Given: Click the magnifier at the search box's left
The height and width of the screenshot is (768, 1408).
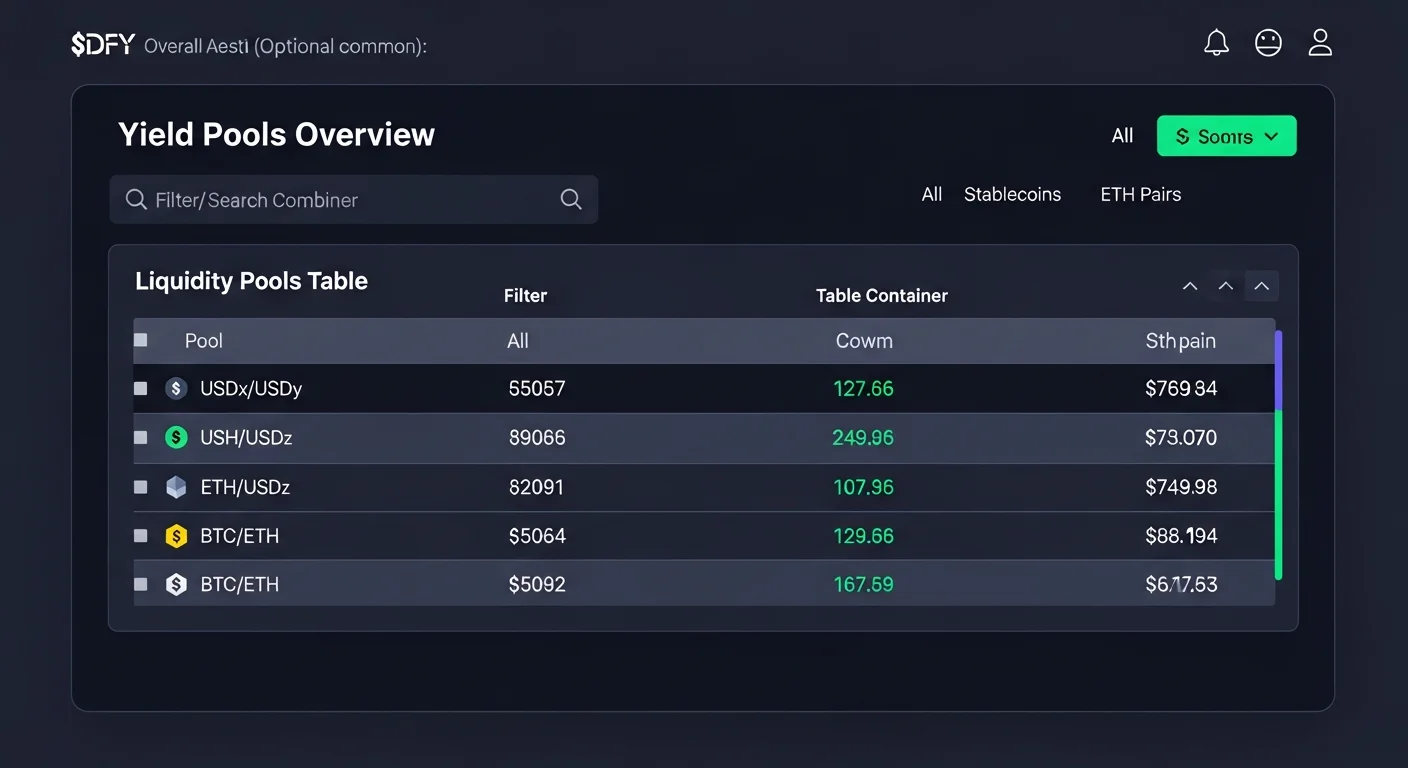Looking at the screenshot, I should point(136,200).
